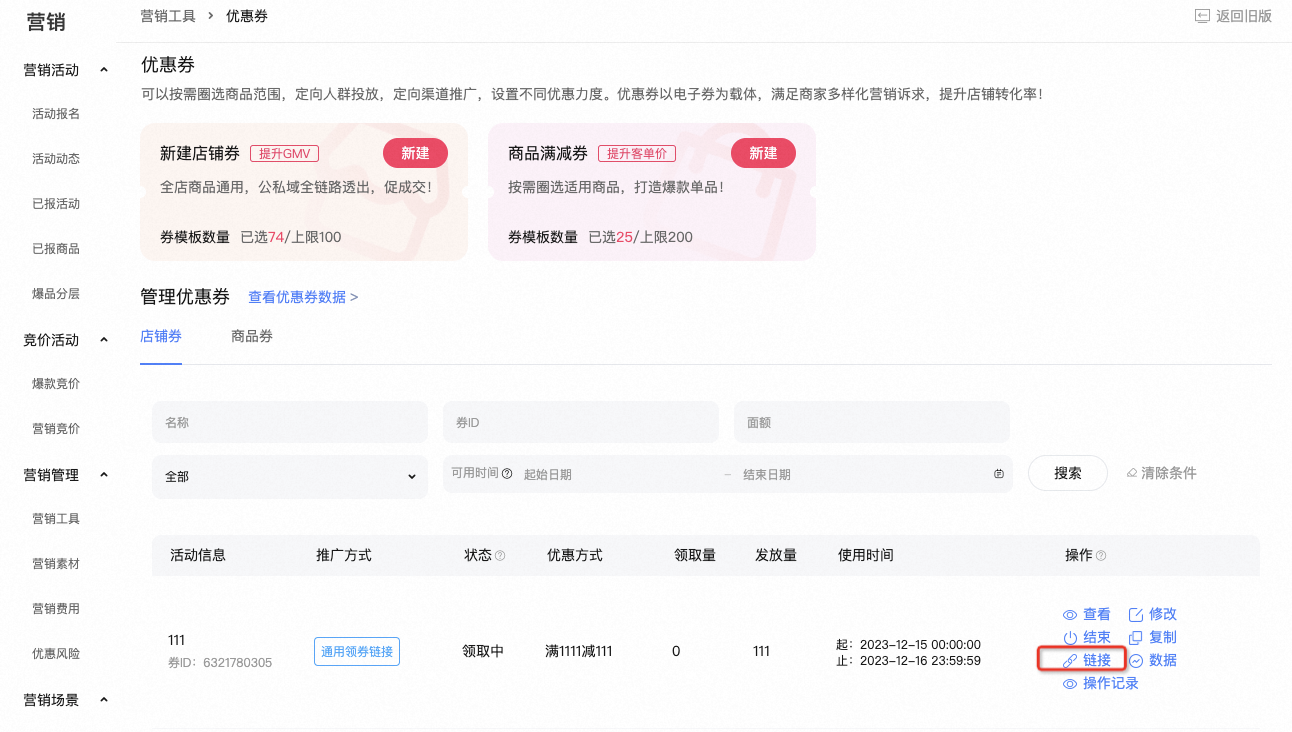Click the 券ID: 6321780305 text
The image size is (1292, 732).
(220, 663)
